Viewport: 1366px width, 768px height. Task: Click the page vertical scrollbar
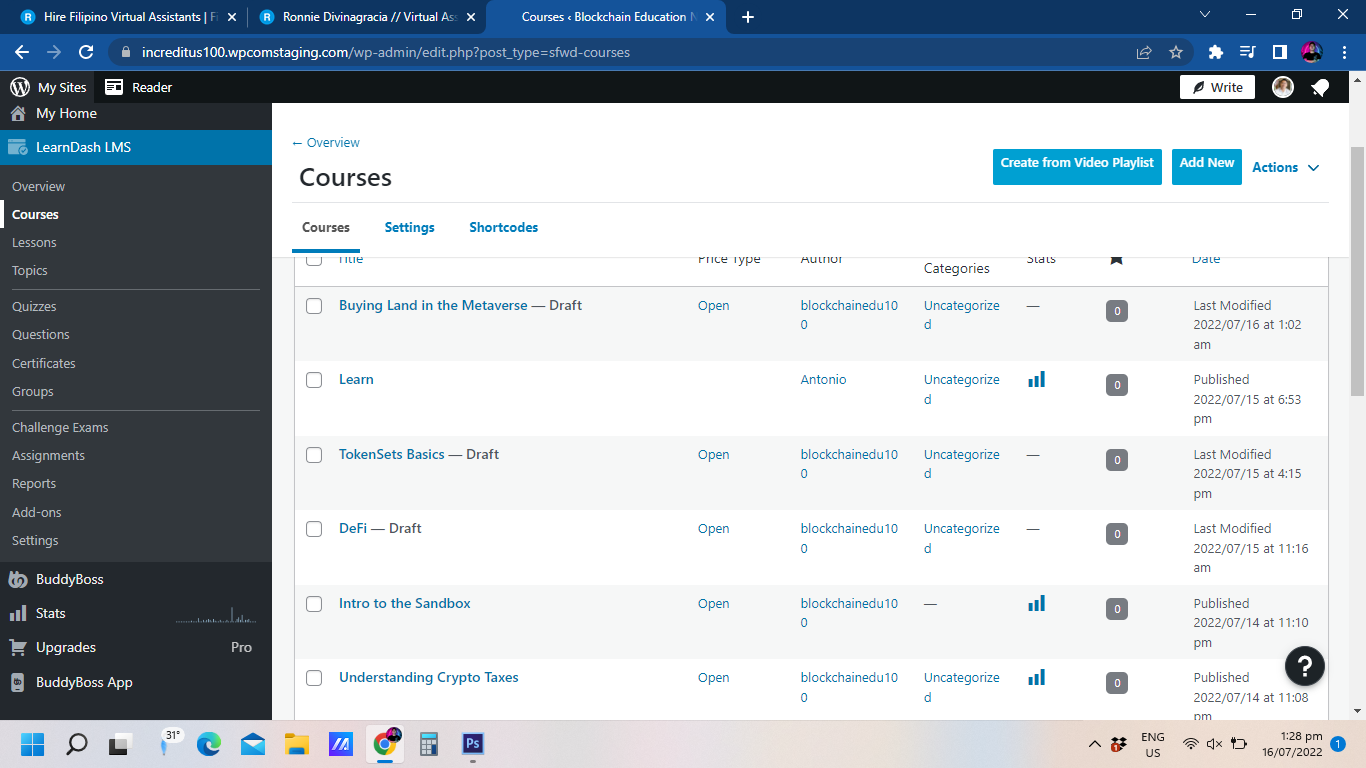coord(1358,270)
